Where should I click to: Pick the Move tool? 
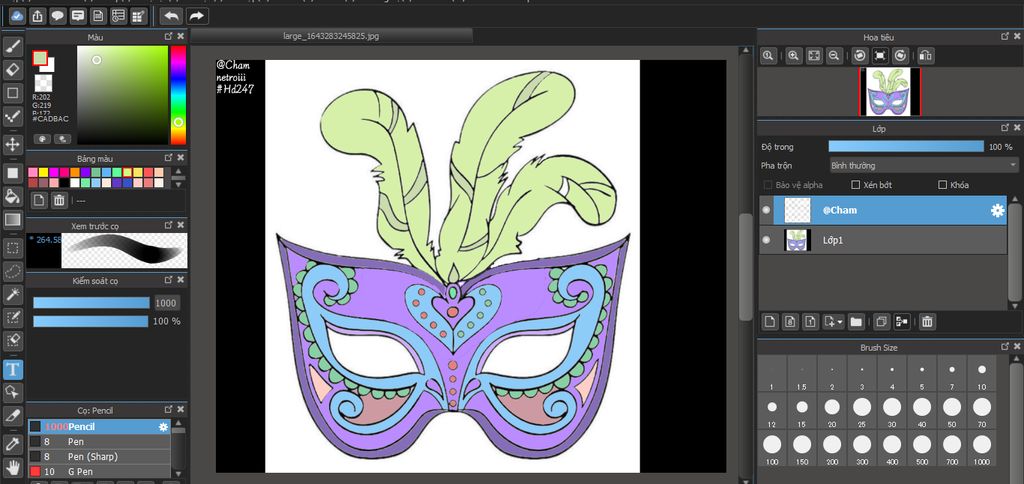13,144
